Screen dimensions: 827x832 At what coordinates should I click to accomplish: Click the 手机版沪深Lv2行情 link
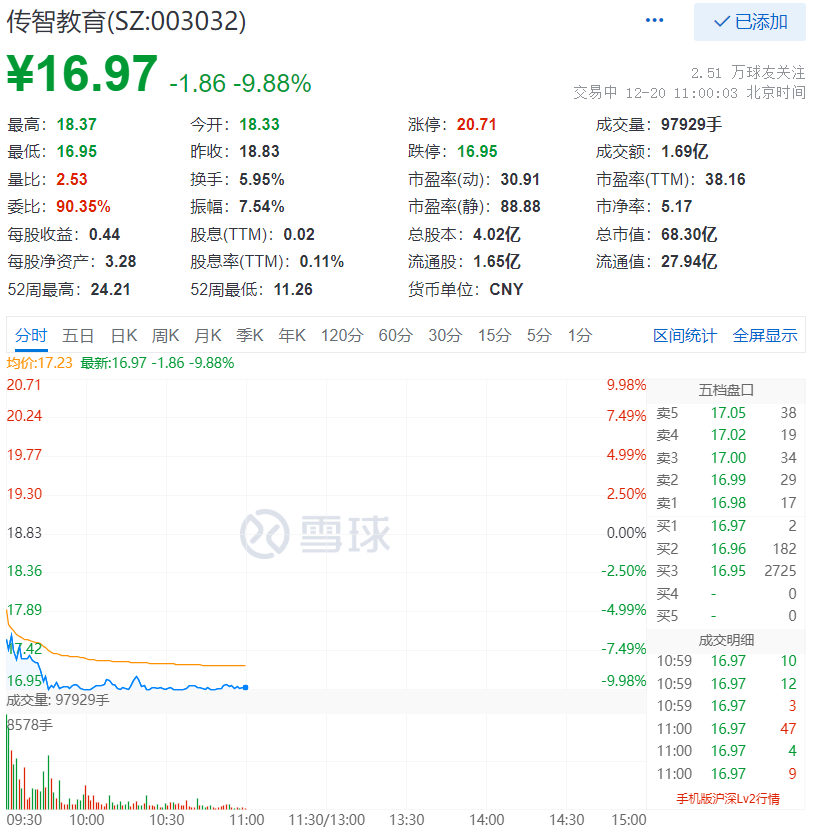point(727,799)
